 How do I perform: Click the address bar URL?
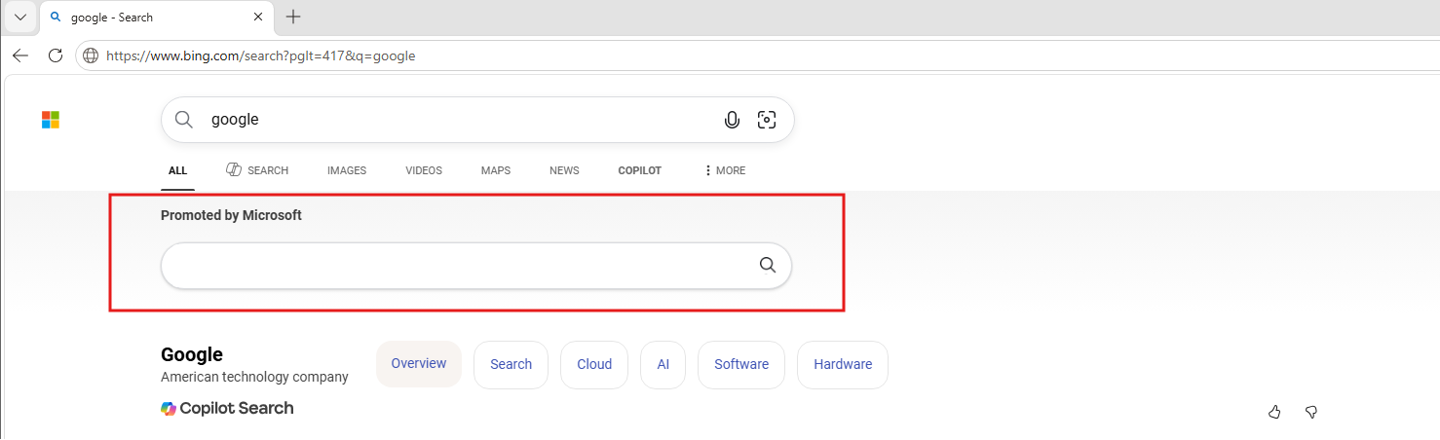[x=261, y=56]
